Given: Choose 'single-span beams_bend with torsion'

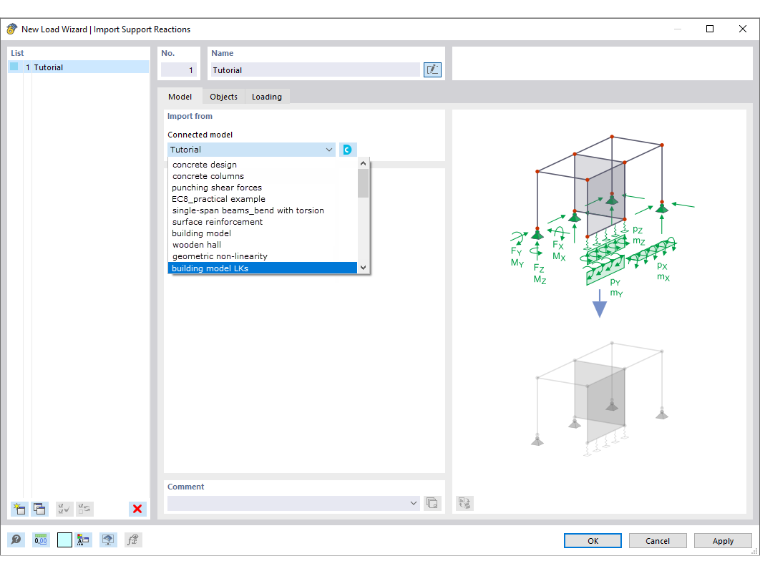Looking at the screenshot, I should coord(262,210).
